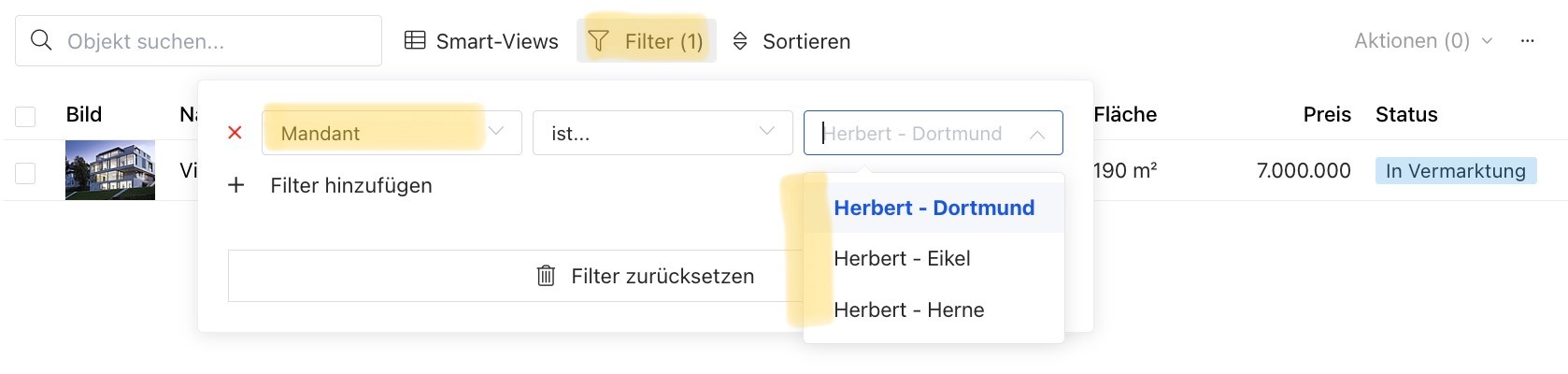The width and height of the screenshot is (1568, 374).
Task: Open the property building thumbnail
Action: tap(110, 170)
